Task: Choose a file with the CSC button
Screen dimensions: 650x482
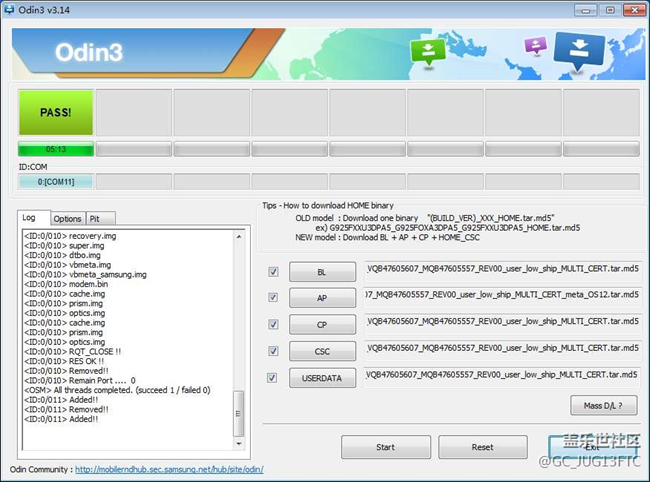Action: (x=322, y=351)
